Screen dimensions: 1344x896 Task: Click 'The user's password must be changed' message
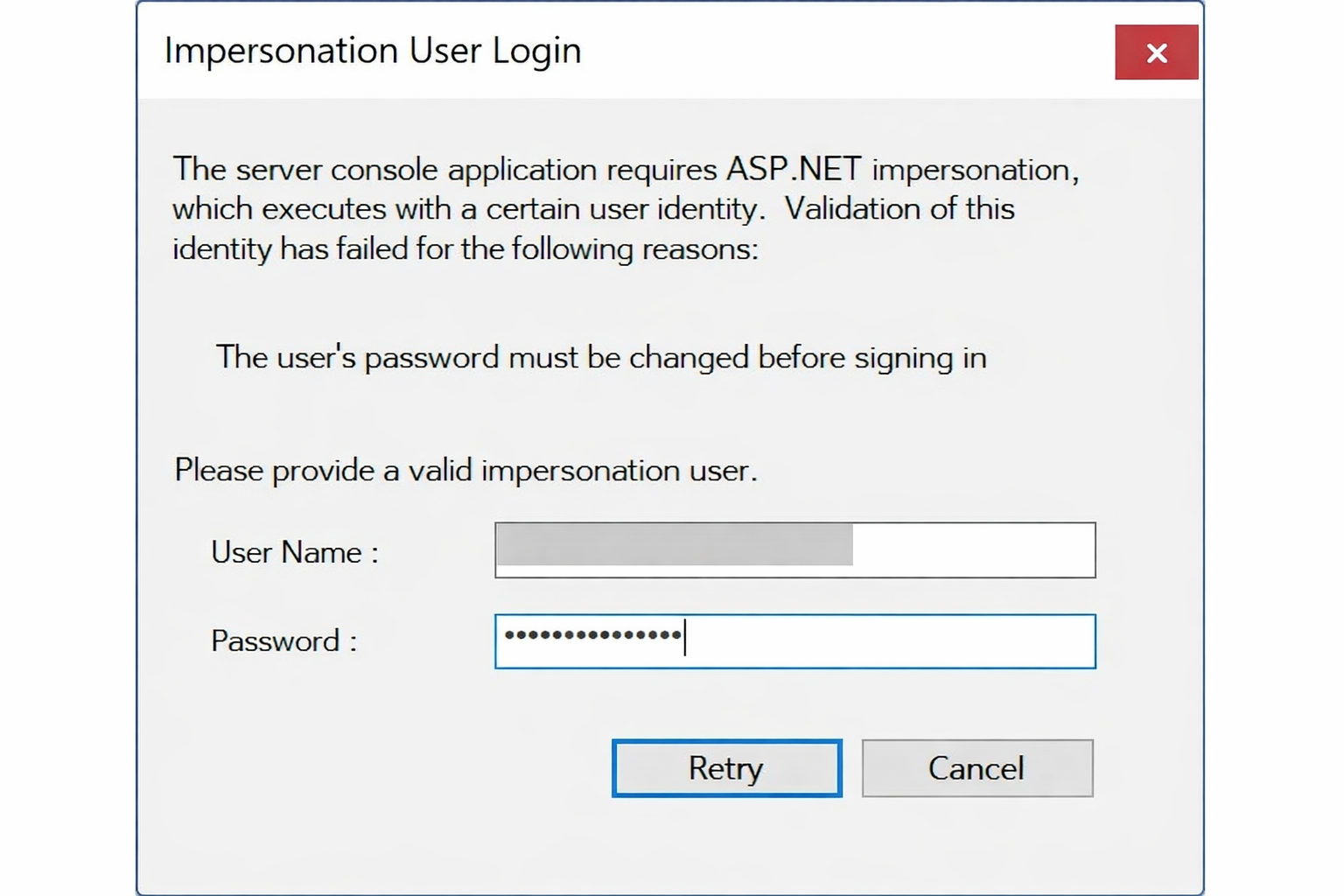(601, 358)
